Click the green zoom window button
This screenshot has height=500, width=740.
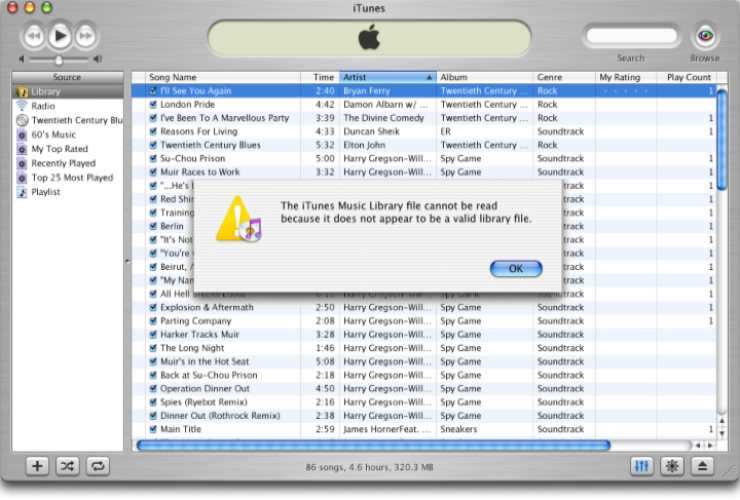tap(46, 7)
